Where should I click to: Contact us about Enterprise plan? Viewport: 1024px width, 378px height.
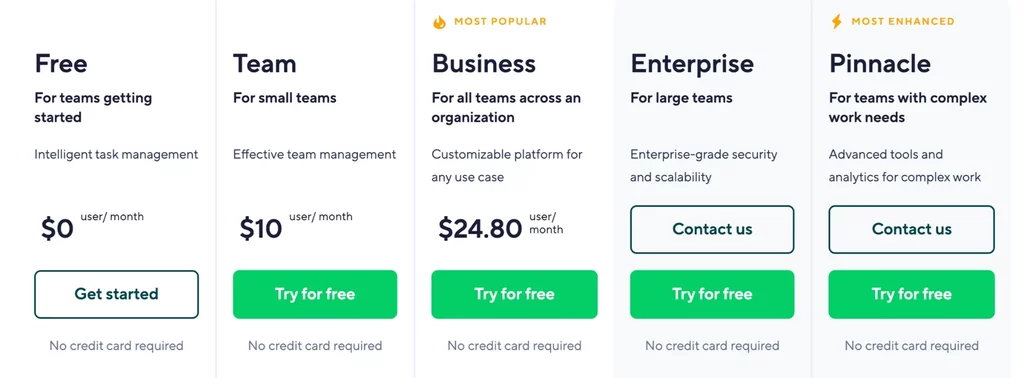(712, 230)
